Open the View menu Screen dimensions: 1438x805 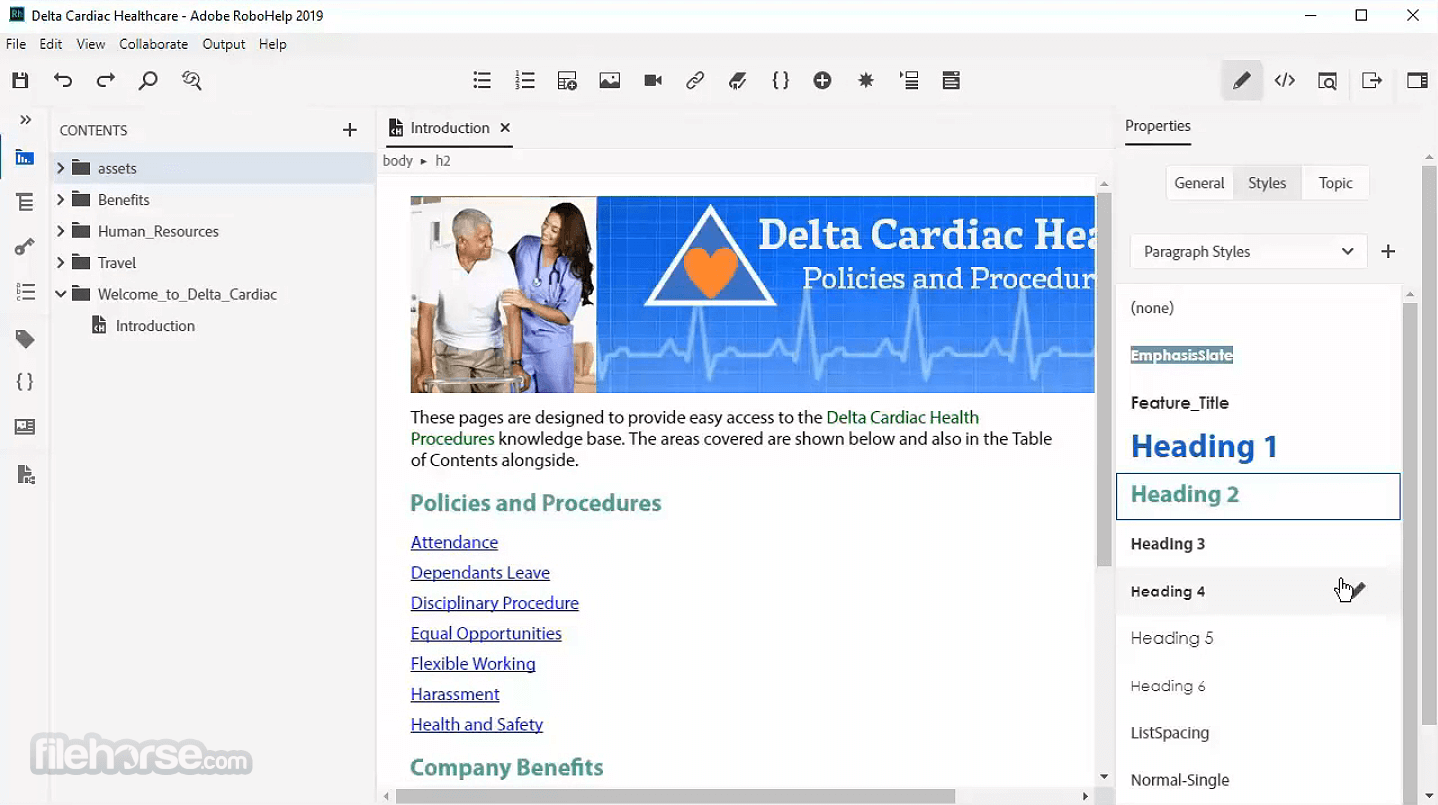pos(91,44)
